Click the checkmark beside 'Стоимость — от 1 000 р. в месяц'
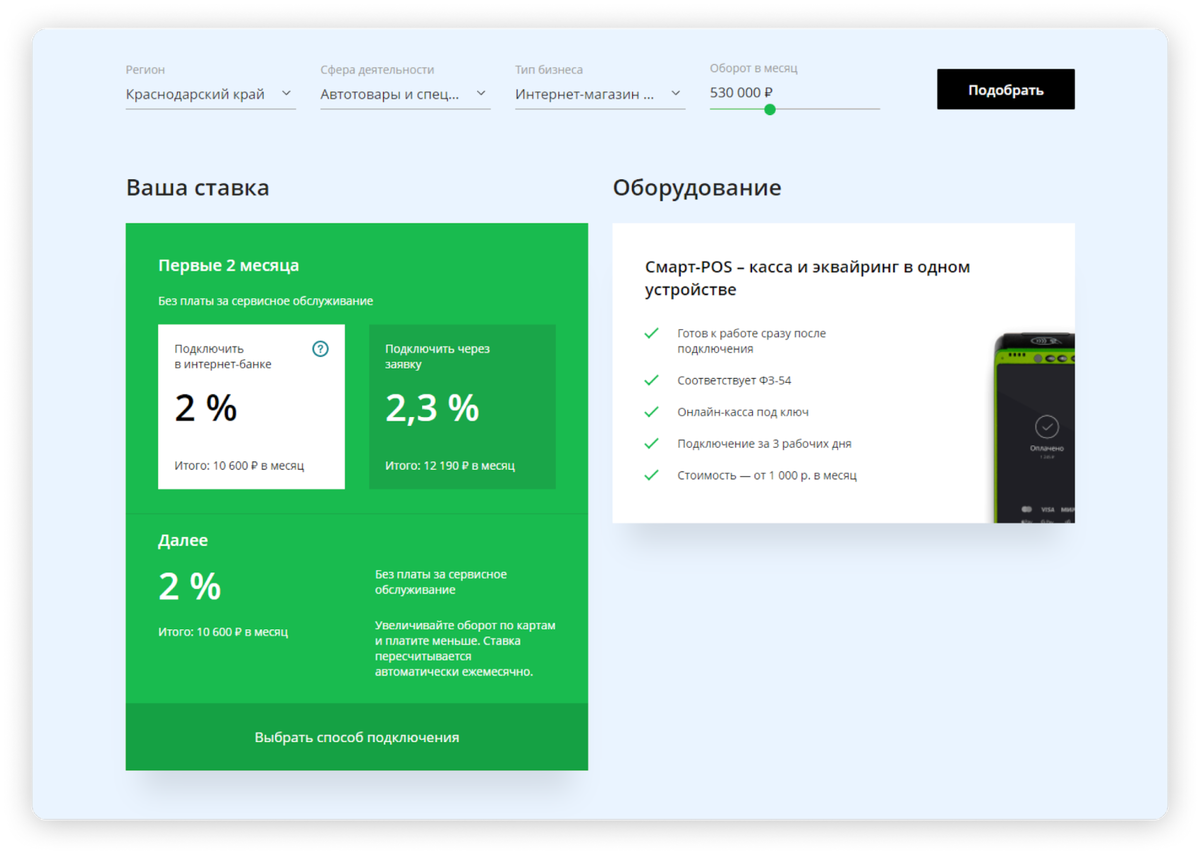The image size is (1200, 855). [651, 475]
